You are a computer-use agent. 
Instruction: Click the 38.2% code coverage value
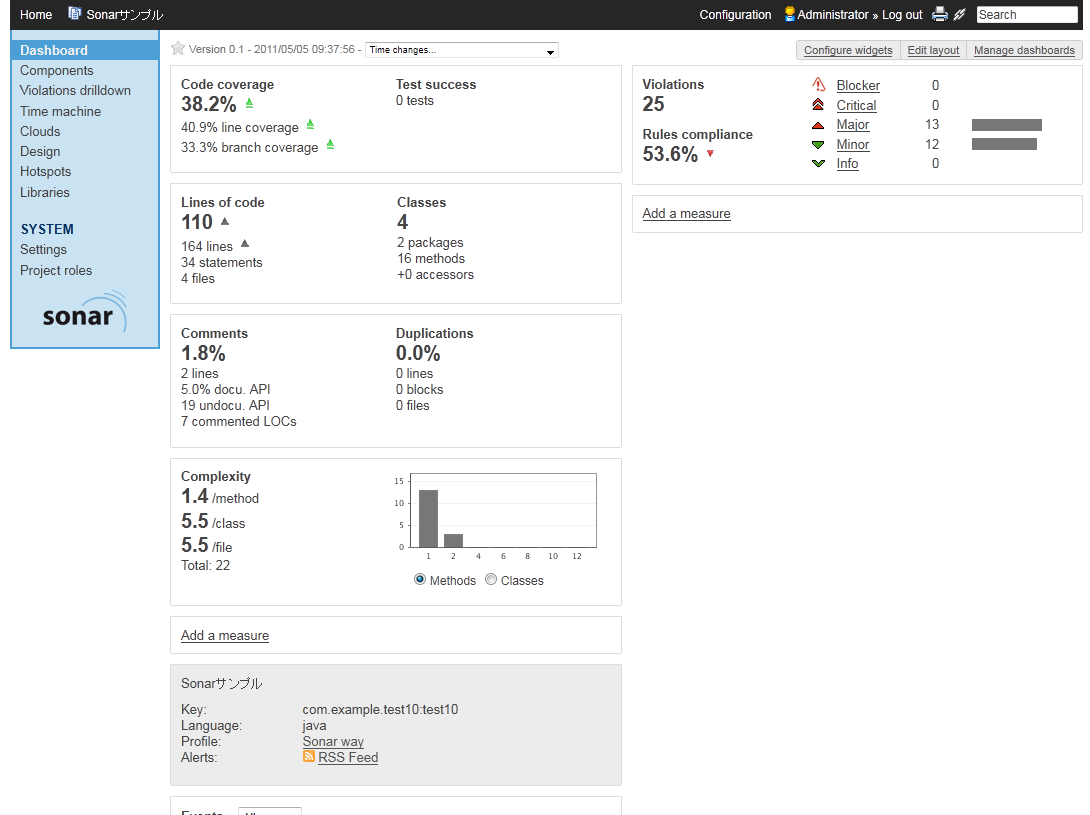click(209, 104)
